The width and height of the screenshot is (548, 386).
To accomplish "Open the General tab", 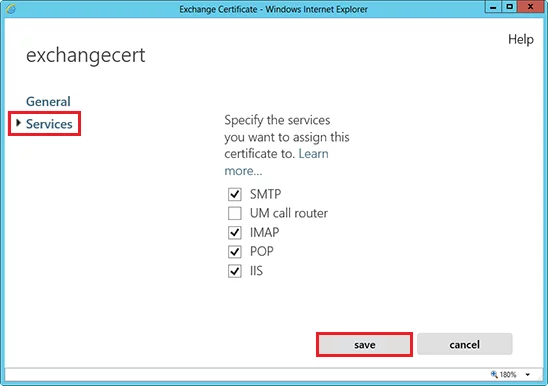I will 48,101.
